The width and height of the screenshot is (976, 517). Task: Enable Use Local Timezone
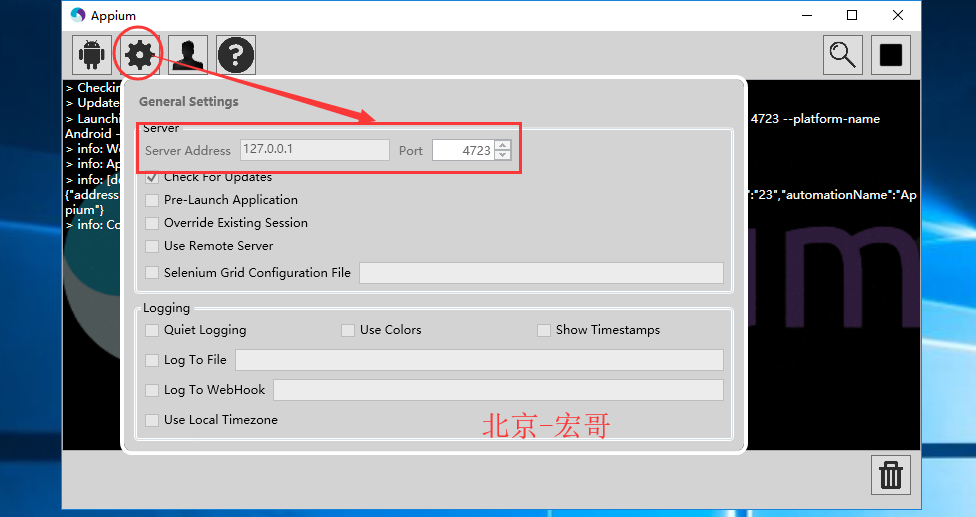[x=152, y=420]
